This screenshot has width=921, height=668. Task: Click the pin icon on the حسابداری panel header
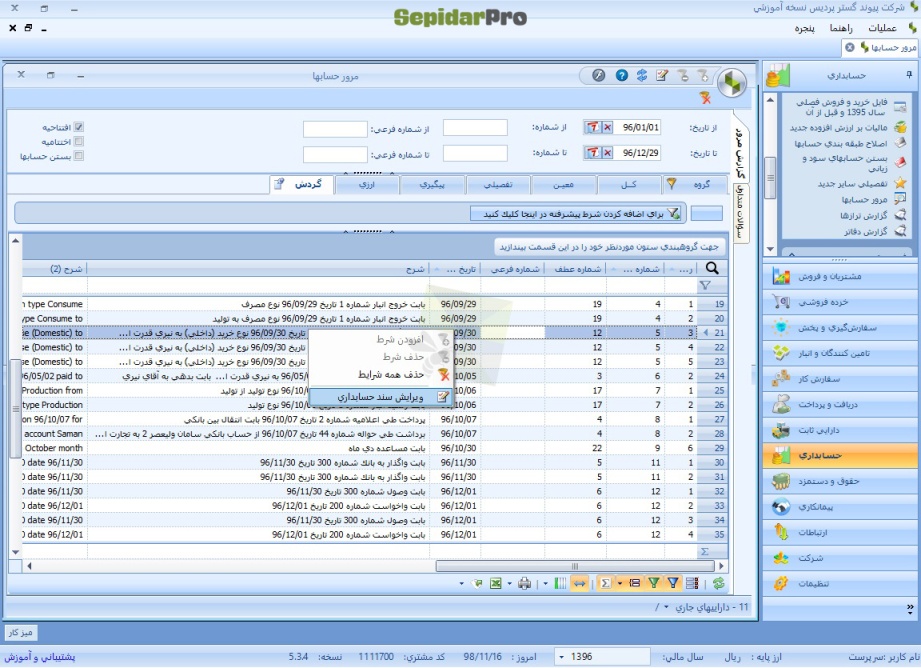pos(909,75)
